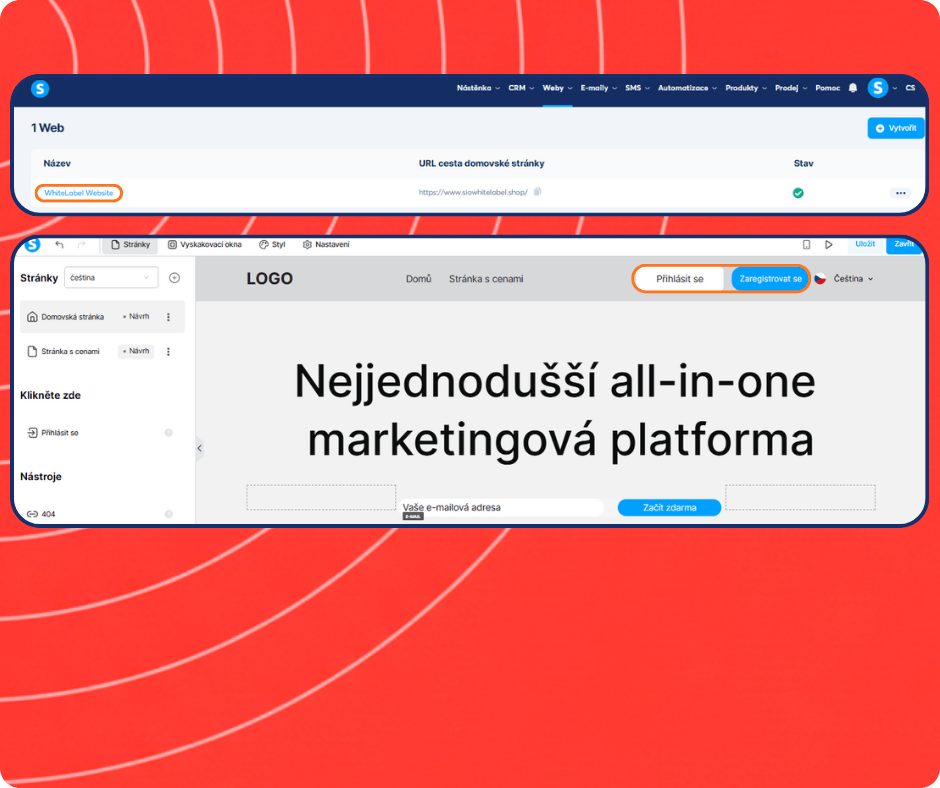The width and height of the screenshot is (940, 788).
Task: Select the Domovská stránka page row
Action: (103, 317)
